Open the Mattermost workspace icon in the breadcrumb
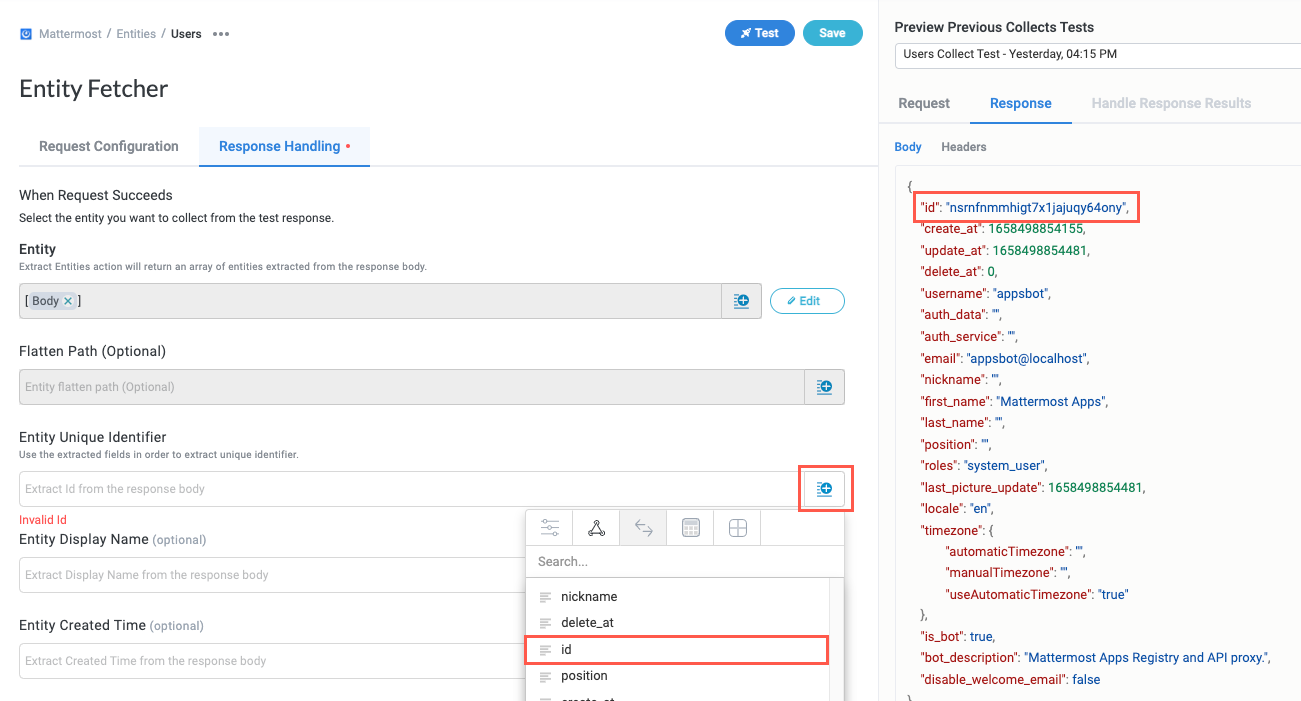Viewport: 1301px width, 701px height. coord(25,33)
